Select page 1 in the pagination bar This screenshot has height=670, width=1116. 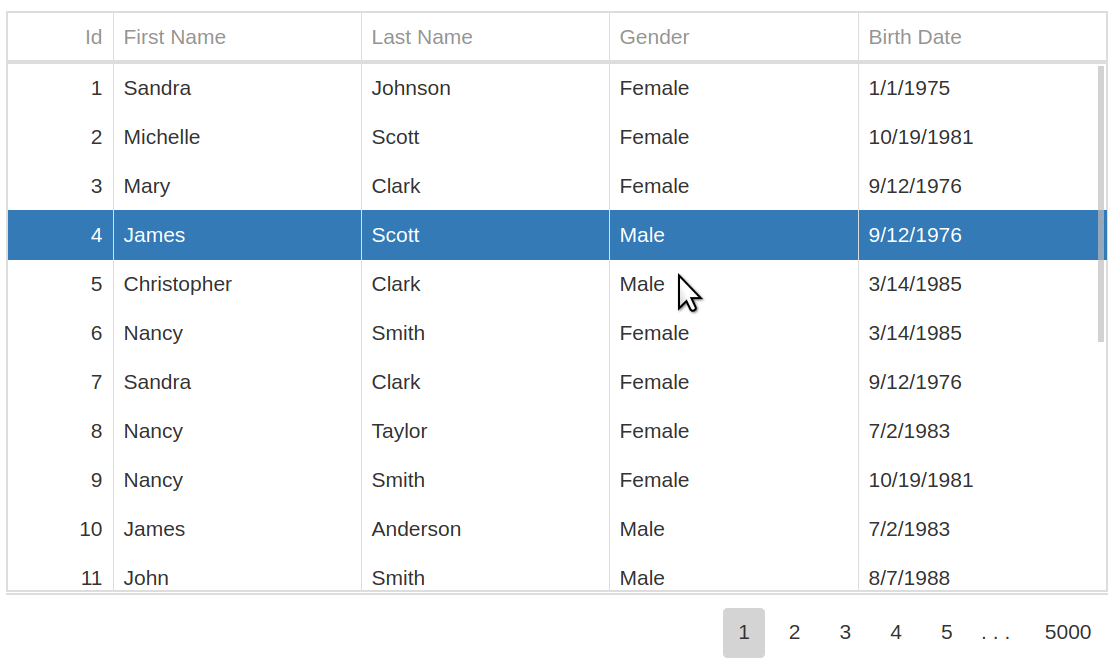click(x=744, y=632)
